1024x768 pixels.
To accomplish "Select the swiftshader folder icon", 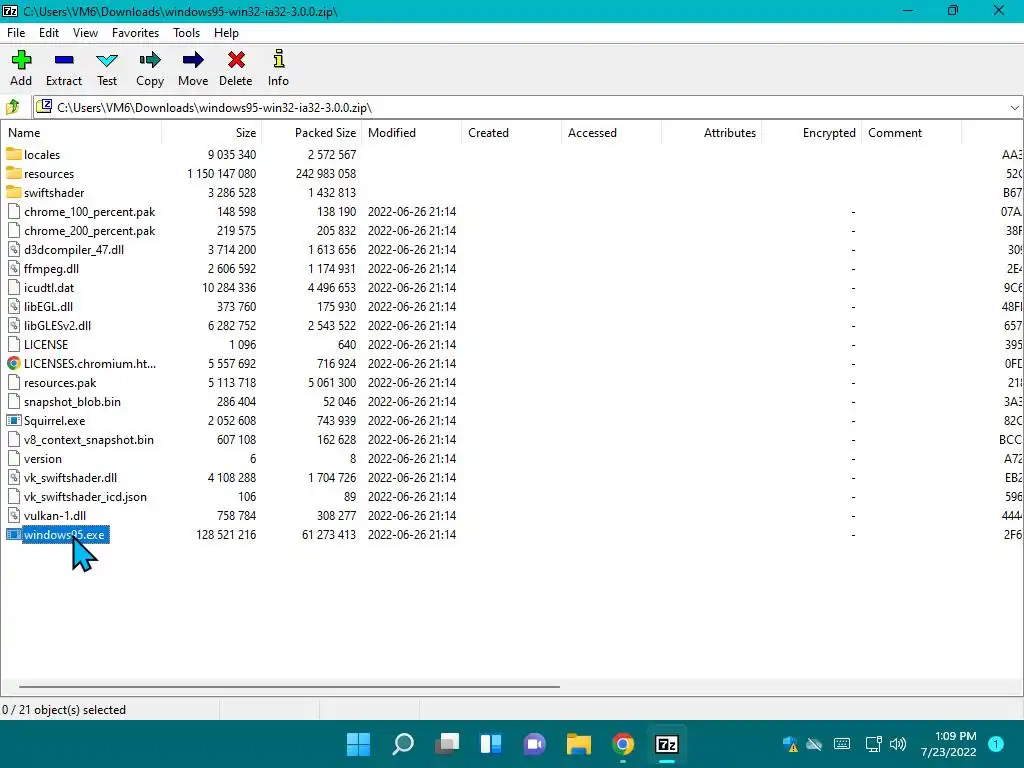I will [14, 192].
